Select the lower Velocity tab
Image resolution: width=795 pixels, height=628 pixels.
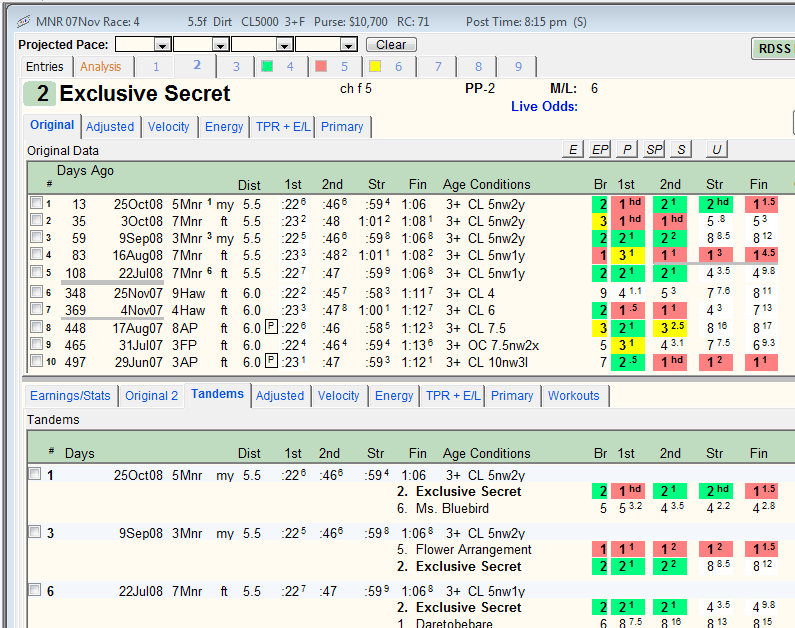(x=339, y=396)
